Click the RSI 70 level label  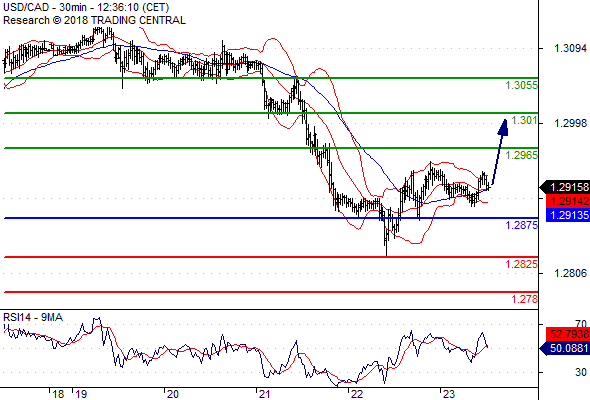(x=581, y=323)
